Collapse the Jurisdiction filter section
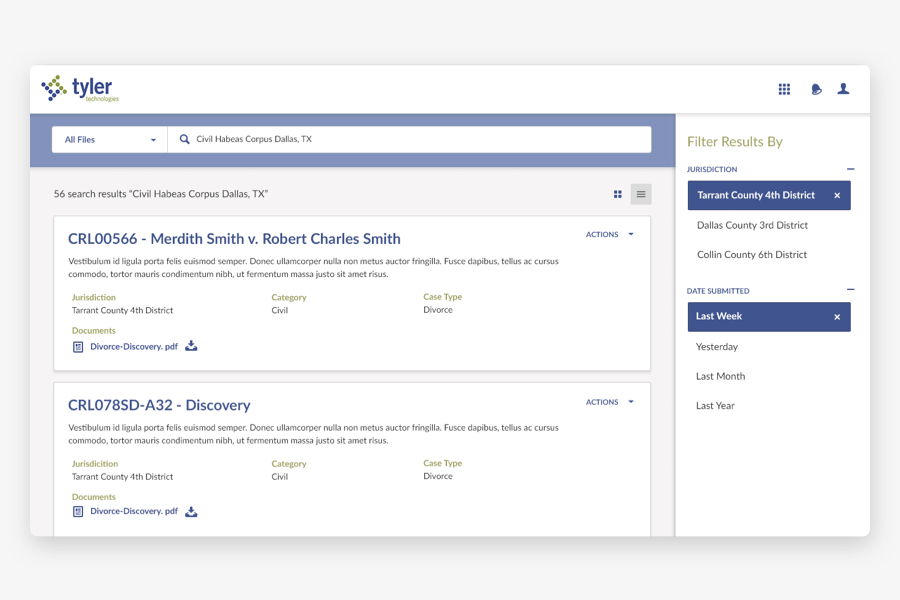The height and width of the screenshot is (600, 900). pos(849,169)
